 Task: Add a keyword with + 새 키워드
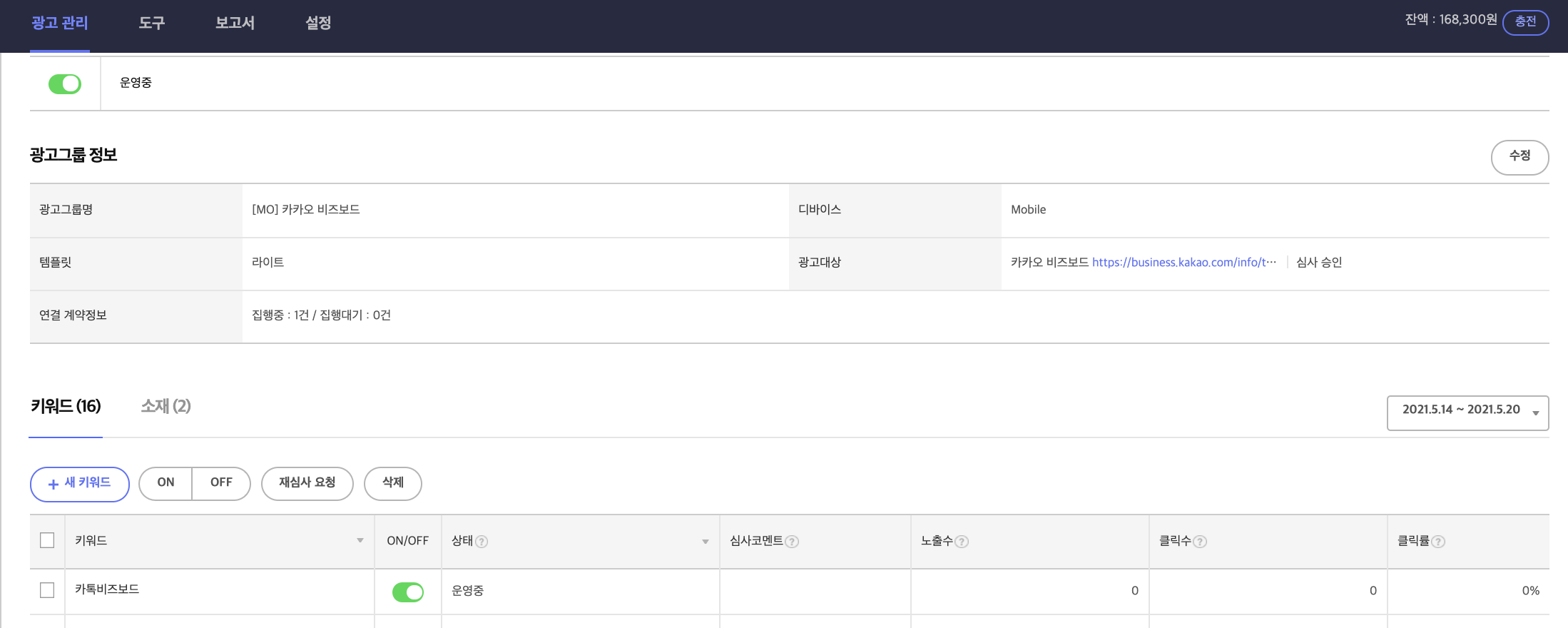[79, 484]
